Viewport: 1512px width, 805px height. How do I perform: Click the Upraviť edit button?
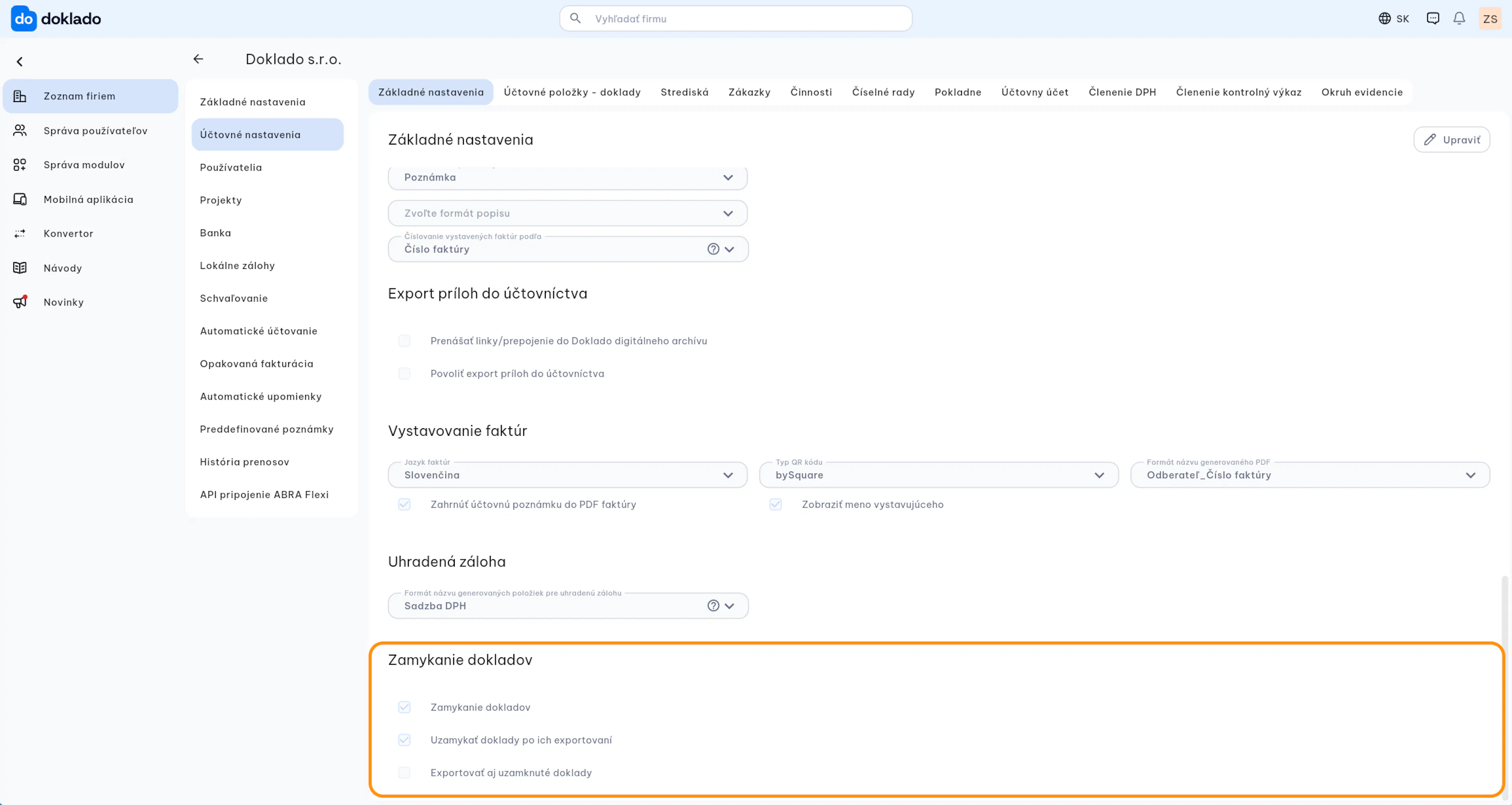pos(1451,140)
